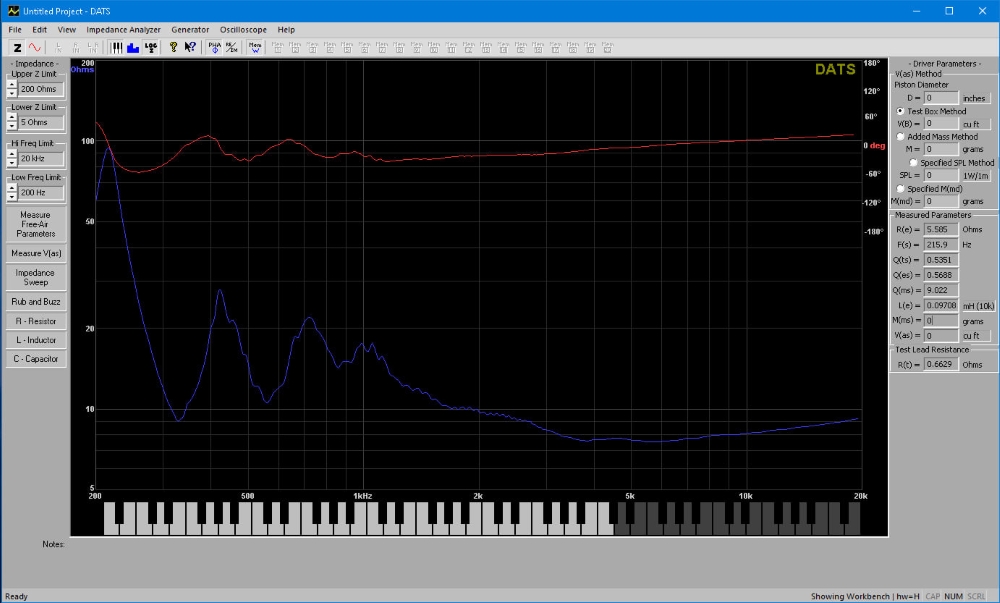Choose the Specified M(md) radio option
The image size is (1000, 603).
click(901, 189)
